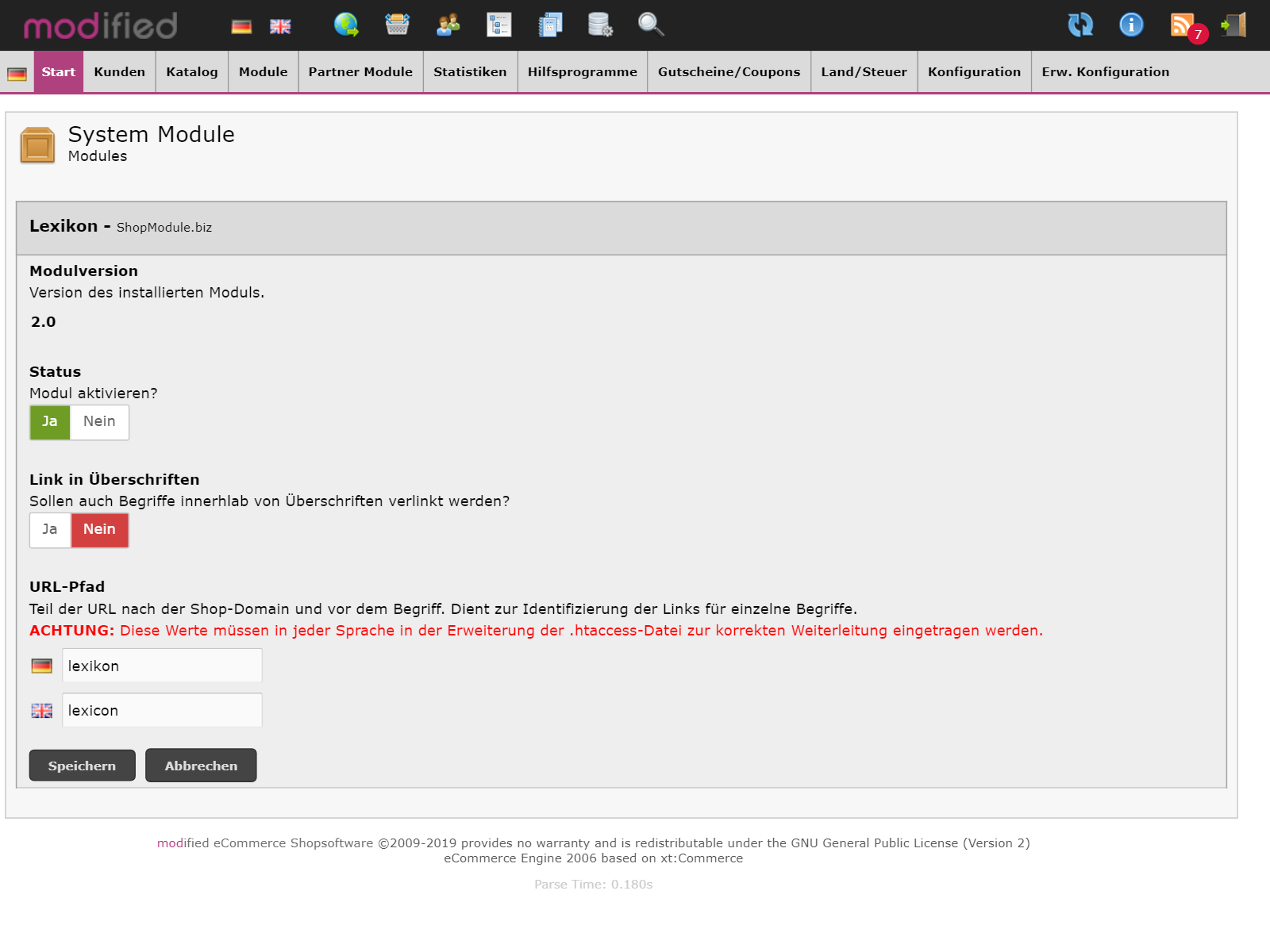The height and width of the screenshot is (952, 1270).
Task: Open the Gutscheine/Coupons menu item
Action: (x=729, y=72)
